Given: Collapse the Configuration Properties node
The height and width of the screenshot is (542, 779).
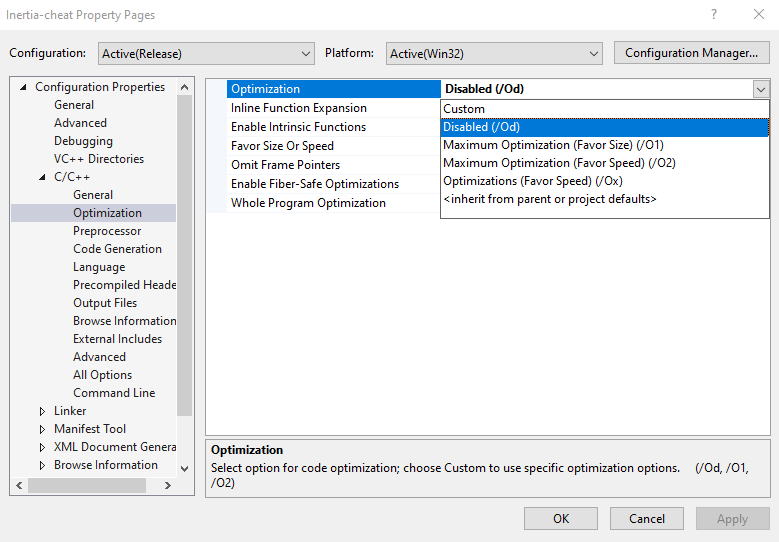Looking at the screenshot, I should (24, 88).
